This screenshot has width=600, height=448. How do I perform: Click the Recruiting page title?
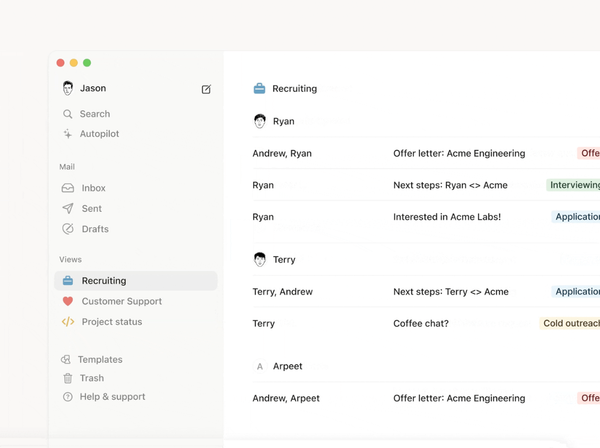point(295,89)
